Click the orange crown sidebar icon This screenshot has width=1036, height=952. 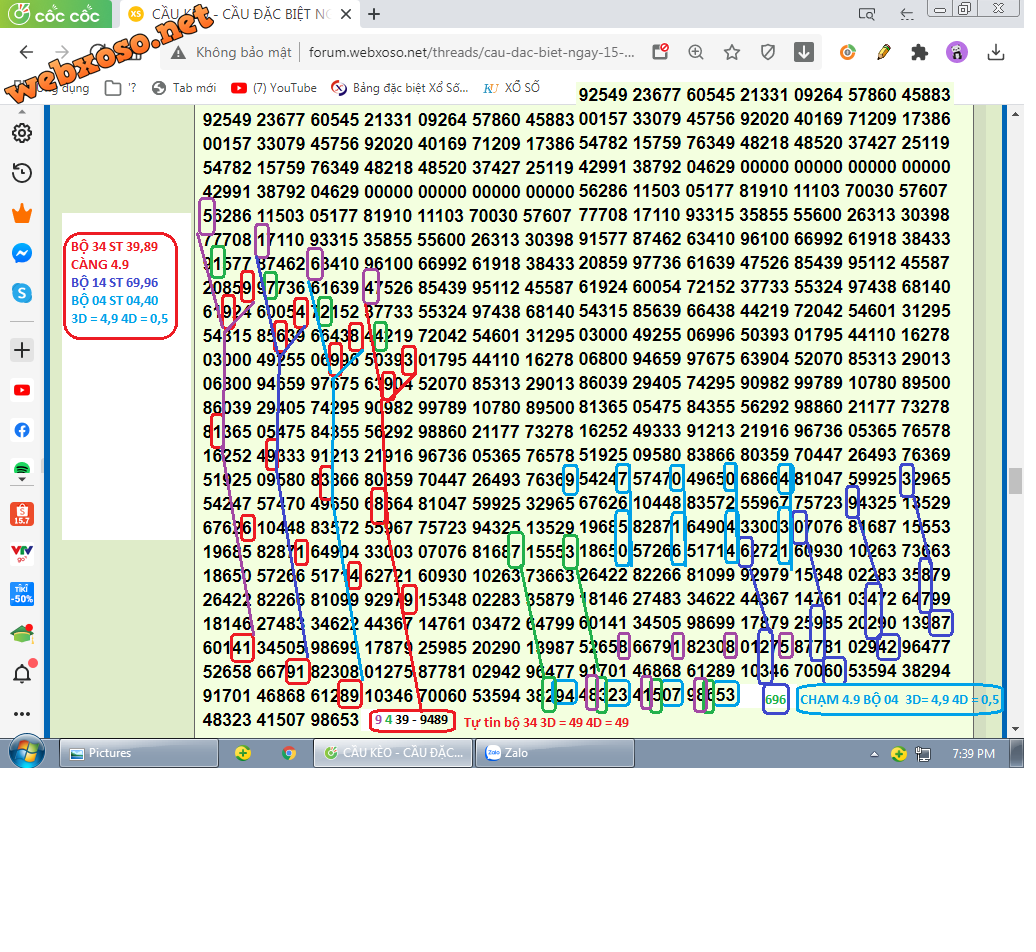pos(22,215)
